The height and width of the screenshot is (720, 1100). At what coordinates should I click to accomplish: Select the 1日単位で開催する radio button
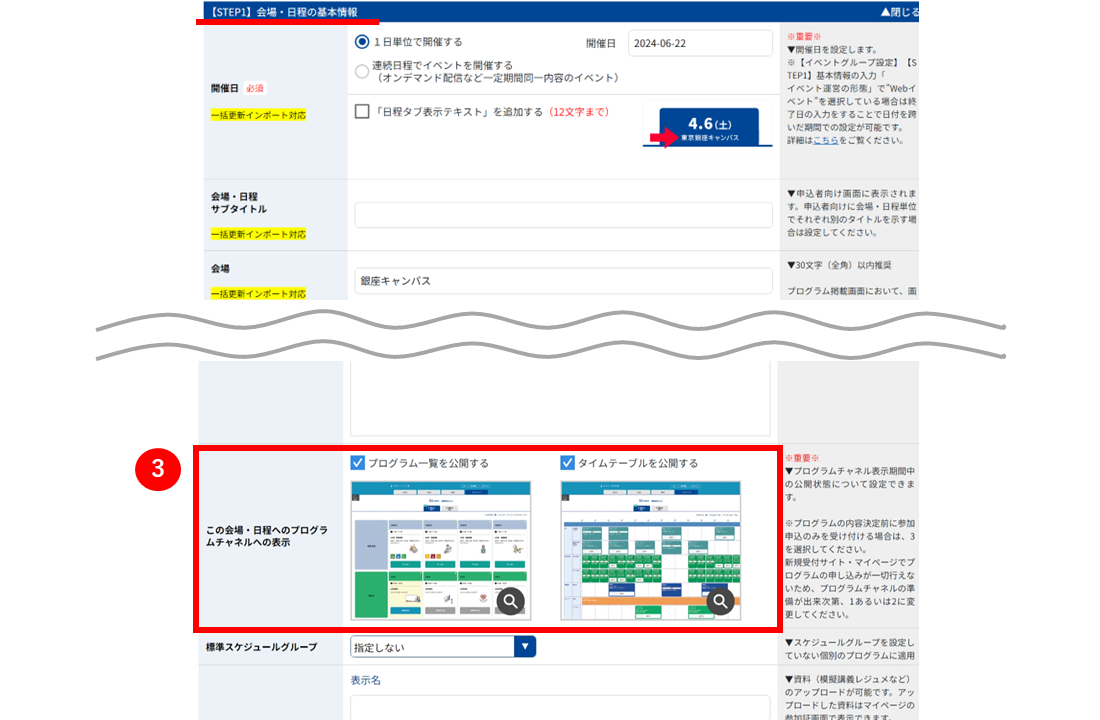click(362, 42)
